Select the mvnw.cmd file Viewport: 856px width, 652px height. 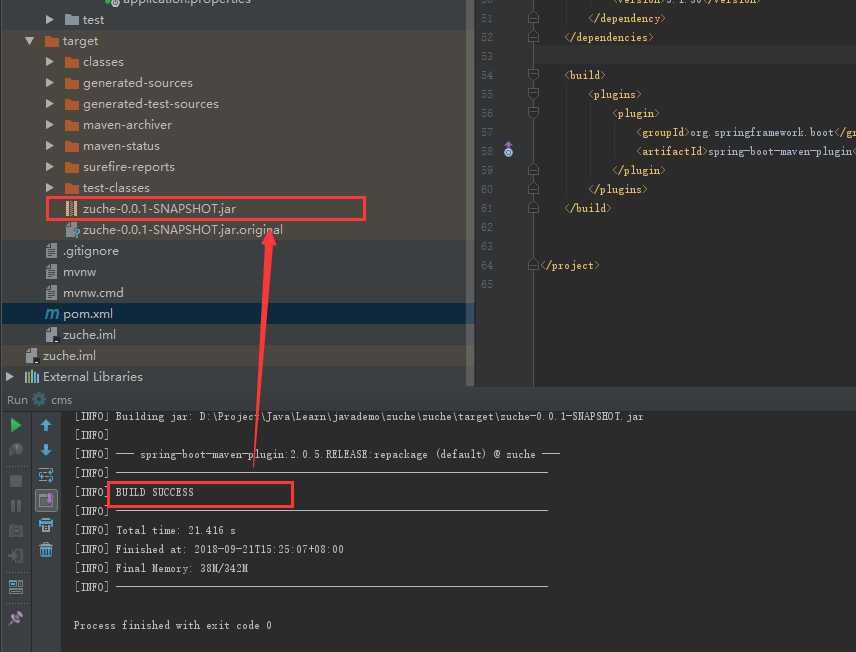[x=93, y=293]
